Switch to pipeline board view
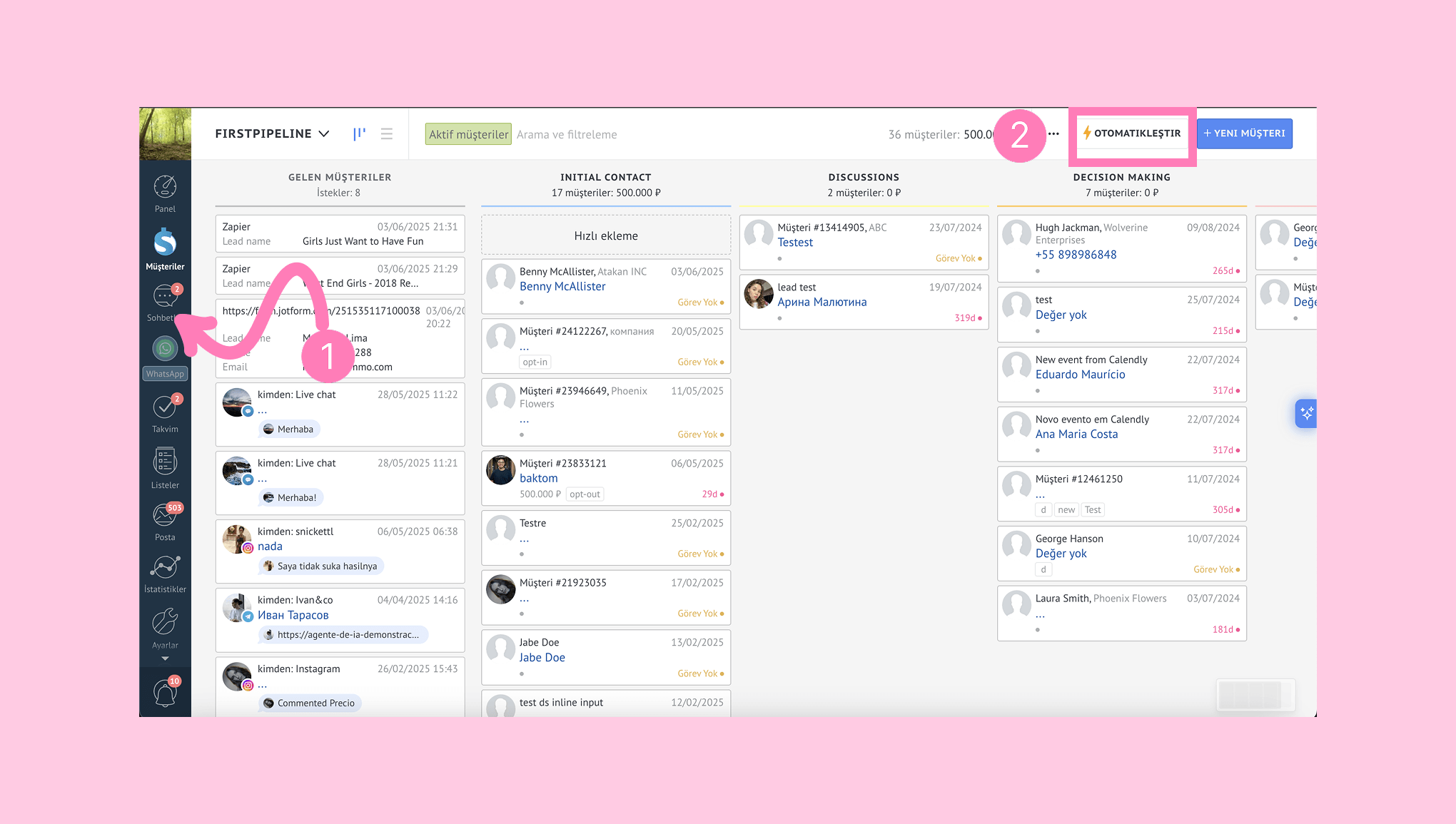The height and width of the screenshot is (824, 1456). point(359,134)
